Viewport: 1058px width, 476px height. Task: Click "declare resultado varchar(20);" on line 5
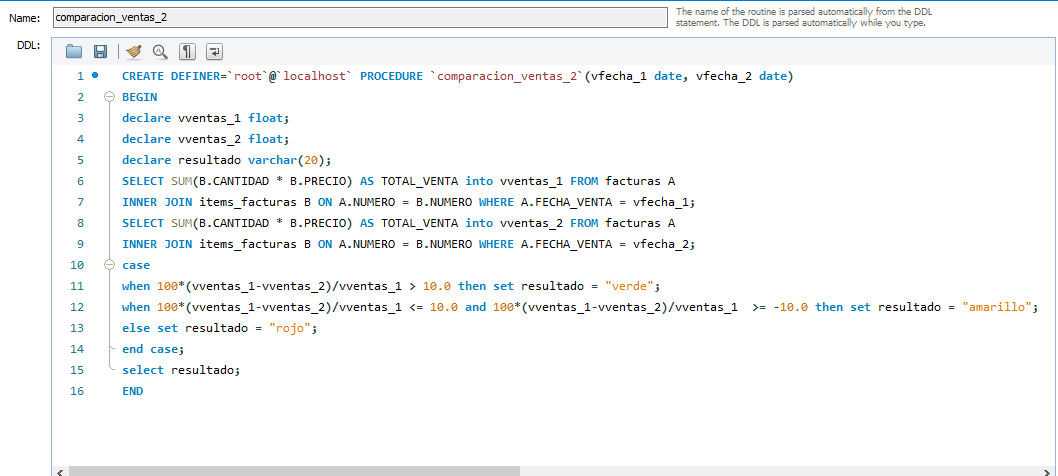point(227,160)
